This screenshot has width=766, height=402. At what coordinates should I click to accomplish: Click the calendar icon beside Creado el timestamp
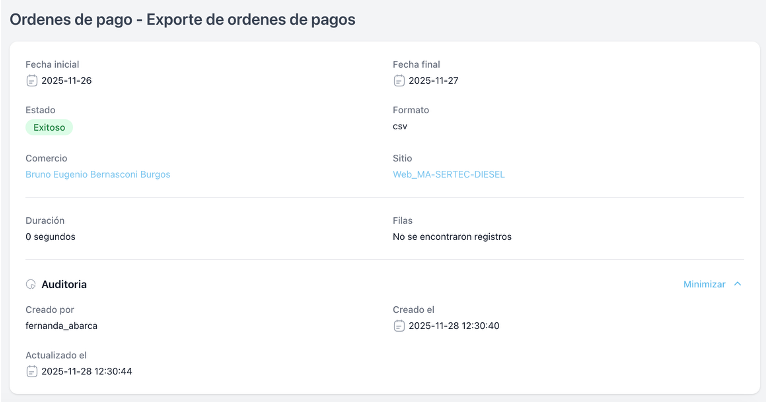(x=399, y=326)
